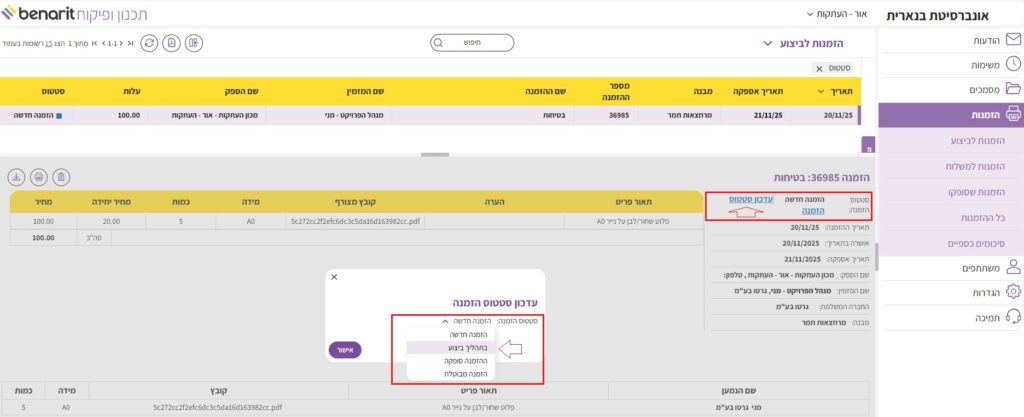Click the column settings icon in toolbar
This screenshot has width=1024, height=417.
click(x=193, y=43)
